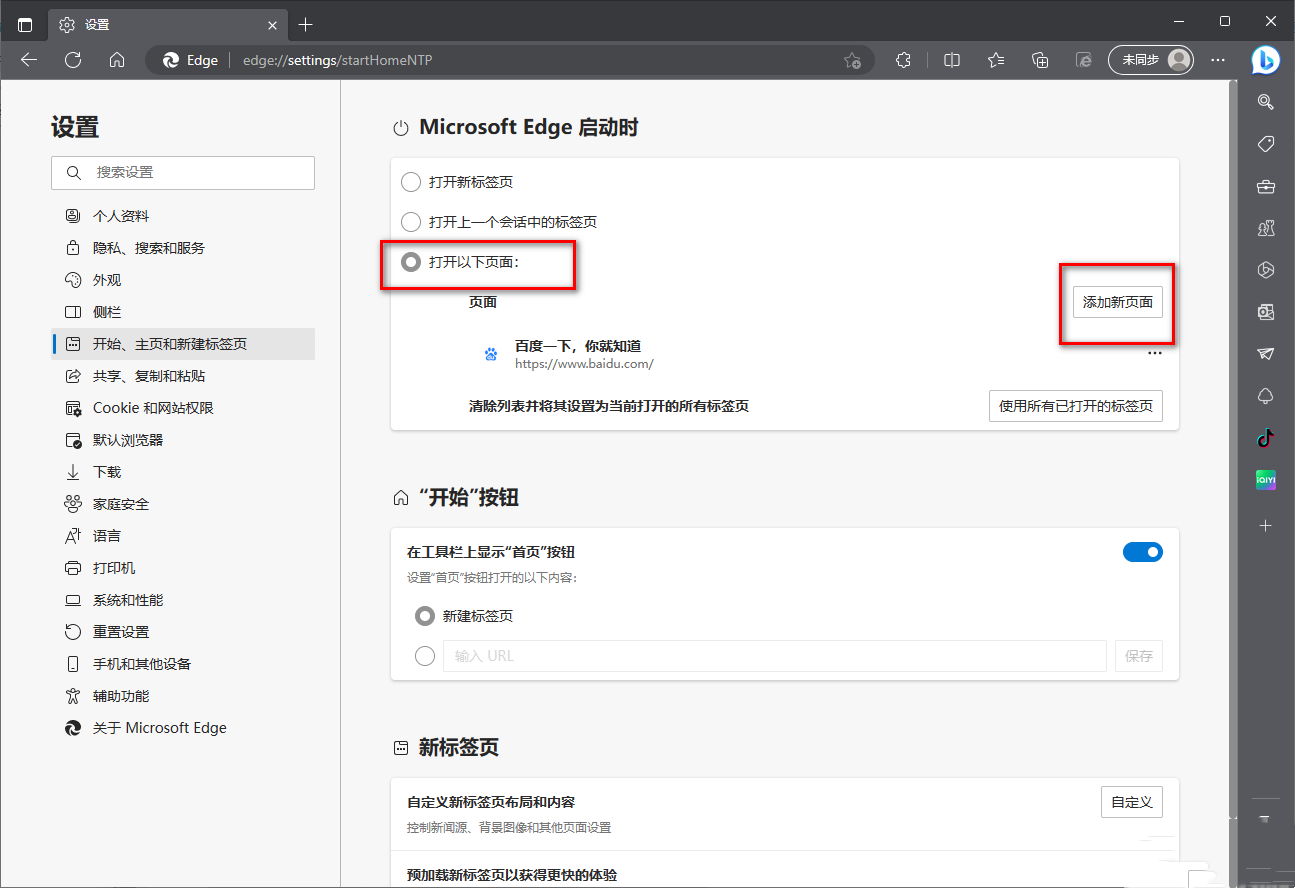Open 下载 settings

coord(183,472)
